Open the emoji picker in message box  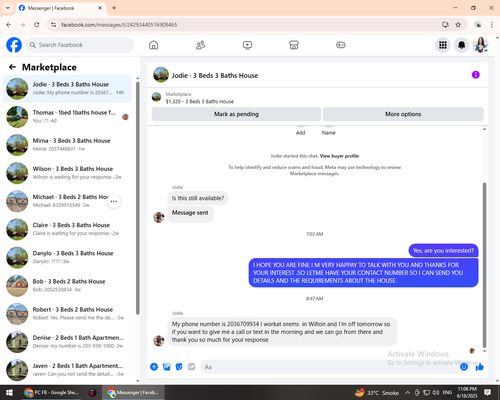[x=464, y=367]
